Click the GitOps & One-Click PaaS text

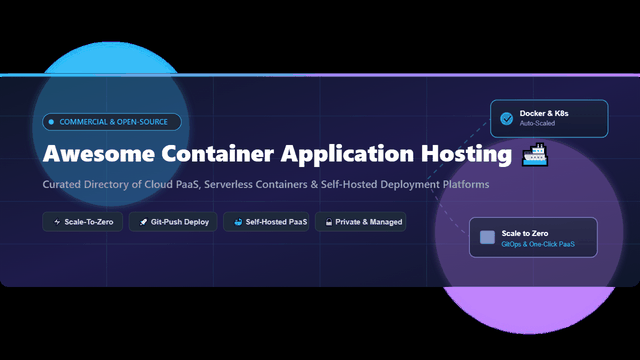(538, 244)
